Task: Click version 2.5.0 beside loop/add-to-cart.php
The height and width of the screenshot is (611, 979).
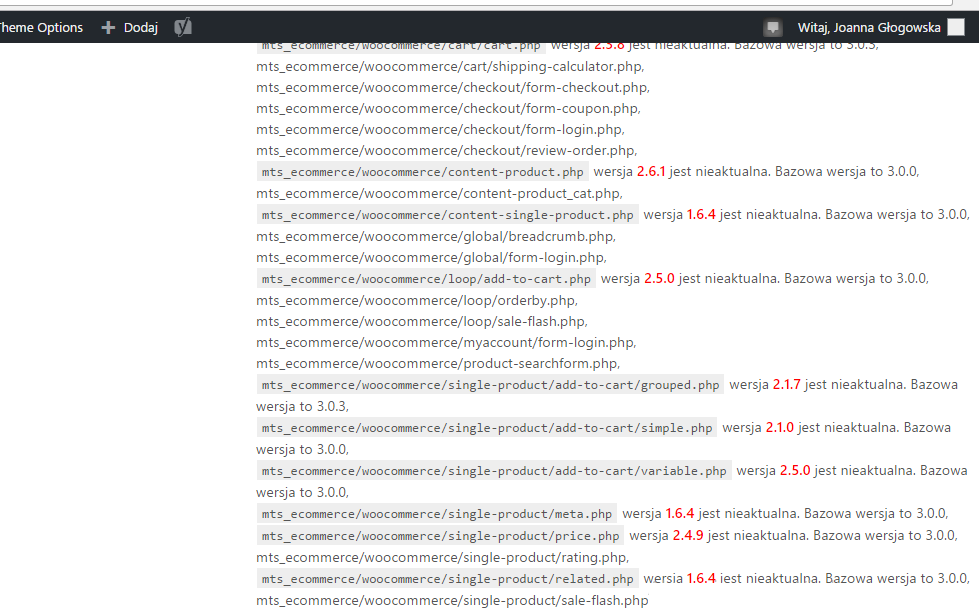Action: [659, 278]
